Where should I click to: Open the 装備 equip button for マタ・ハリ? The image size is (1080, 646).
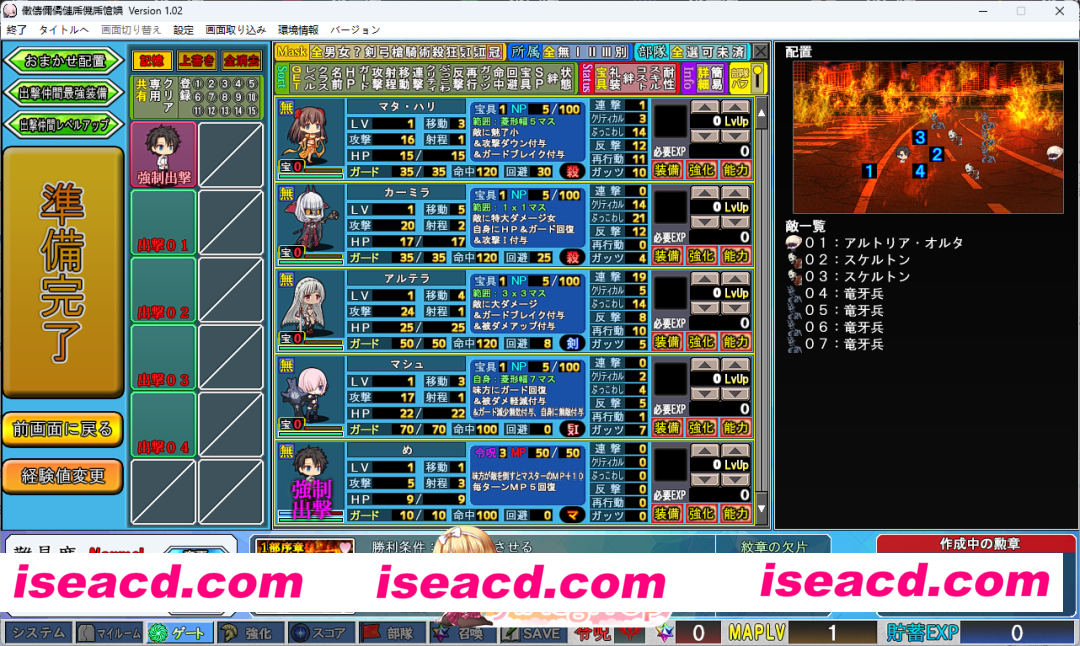click(667, 170)
